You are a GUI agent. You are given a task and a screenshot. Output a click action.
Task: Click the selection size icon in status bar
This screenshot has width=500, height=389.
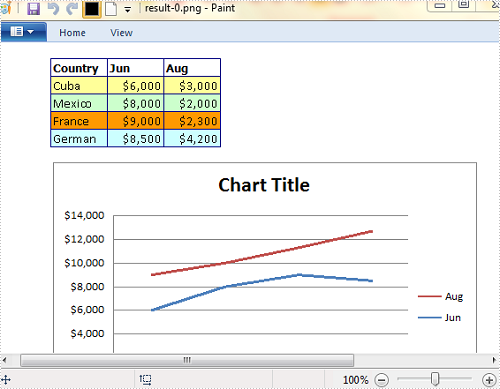tap(145, 379)
